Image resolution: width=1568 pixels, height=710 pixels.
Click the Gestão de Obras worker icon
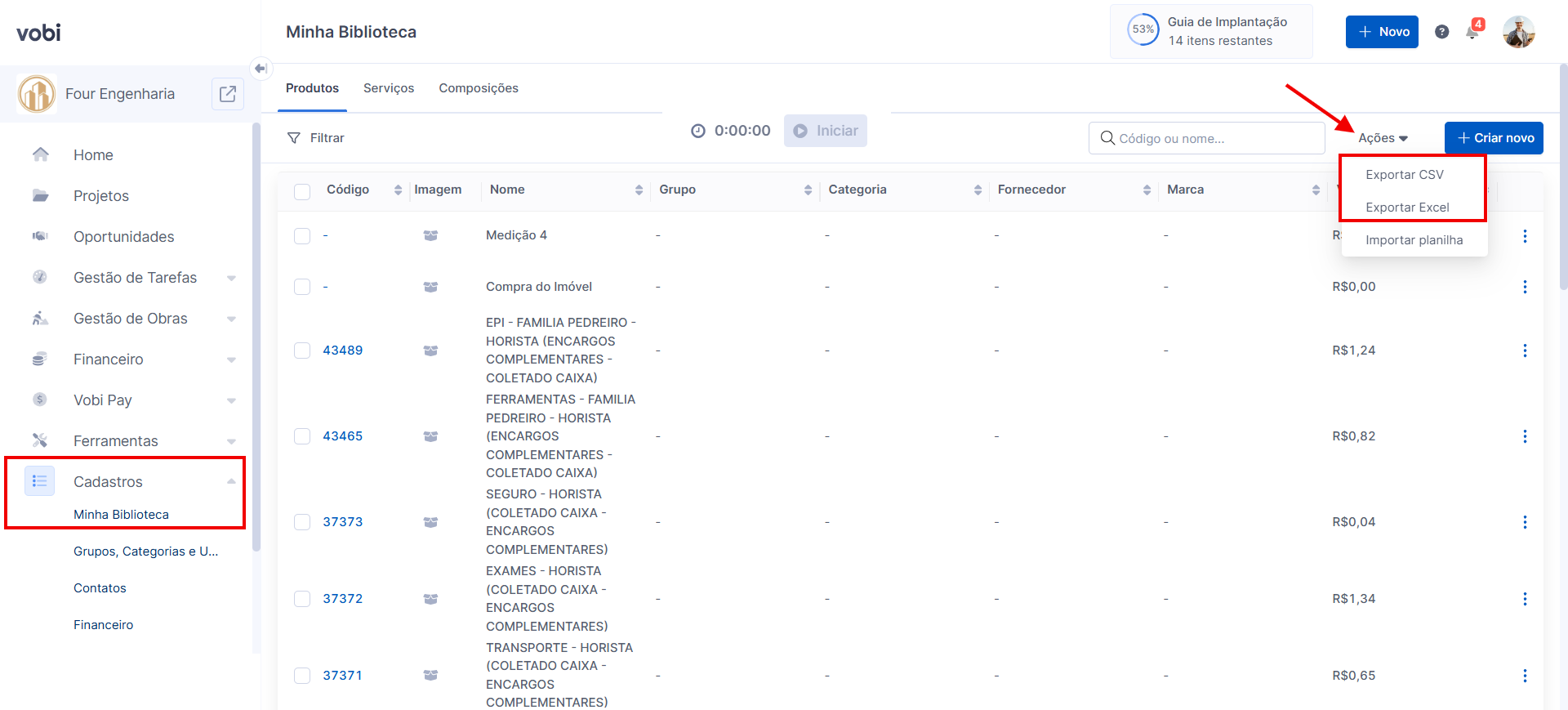point(40,318)
